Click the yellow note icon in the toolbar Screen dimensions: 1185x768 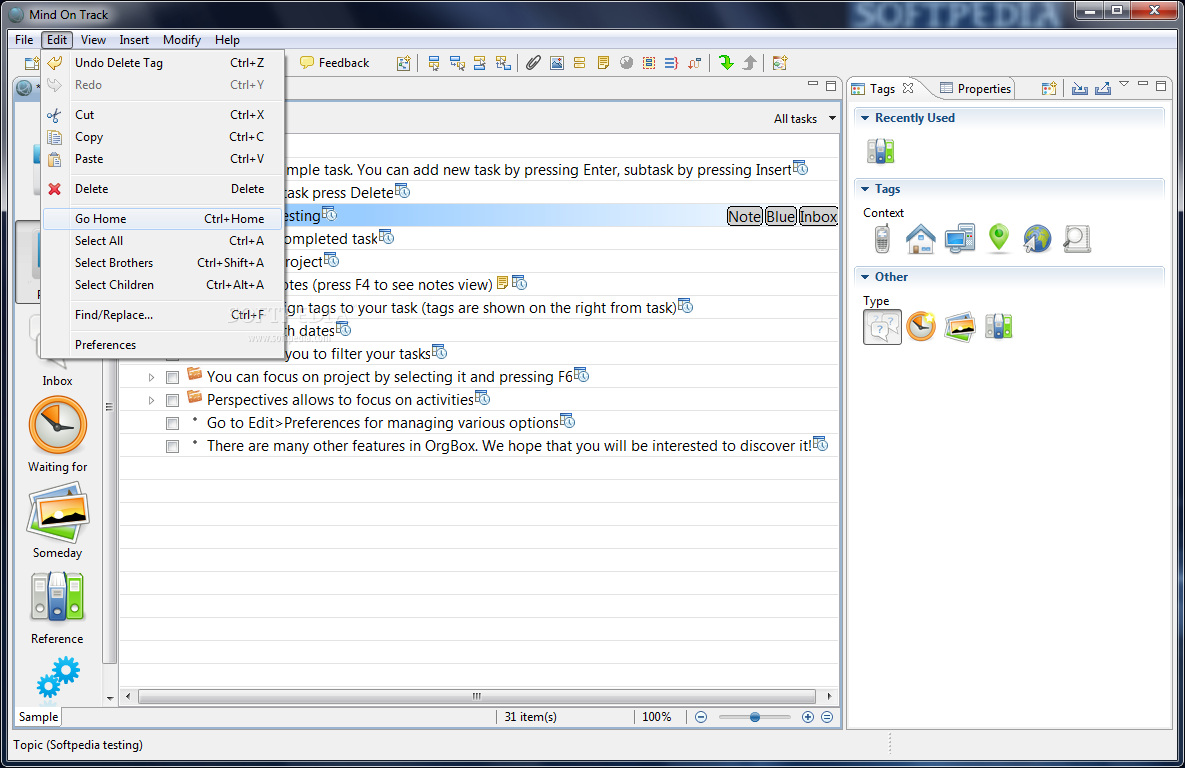coord(603,63)
